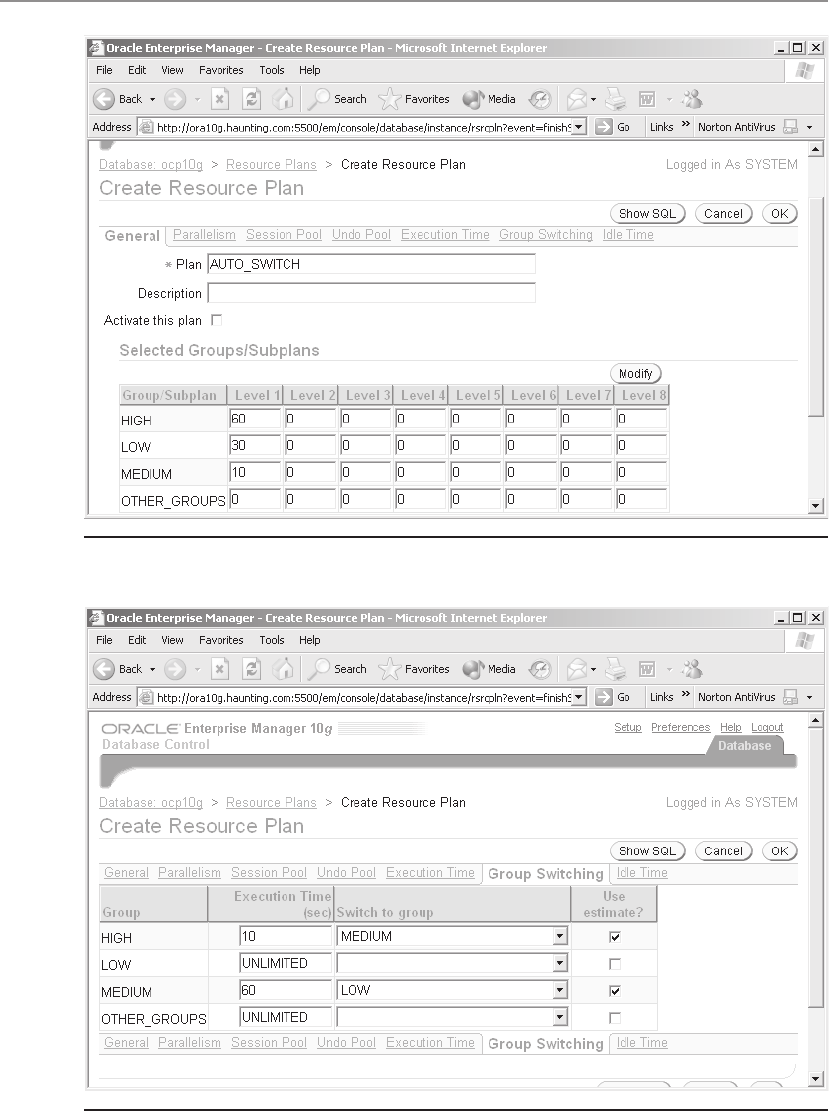
Task: Click the empty Description field
Action: 371,293
